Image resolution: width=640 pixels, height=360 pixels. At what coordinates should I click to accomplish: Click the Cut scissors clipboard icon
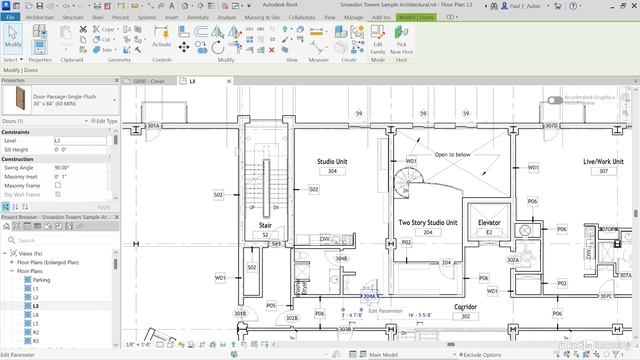(x=83, y=29)
